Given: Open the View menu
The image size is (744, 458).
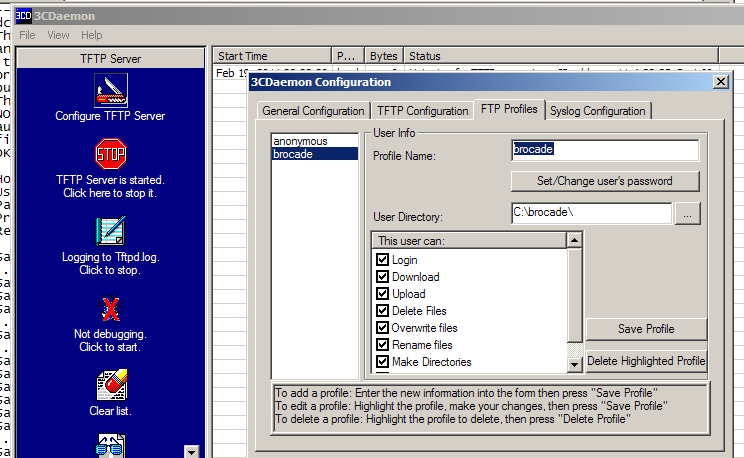Looking at the screenshot, I should (x=58, y=35).
